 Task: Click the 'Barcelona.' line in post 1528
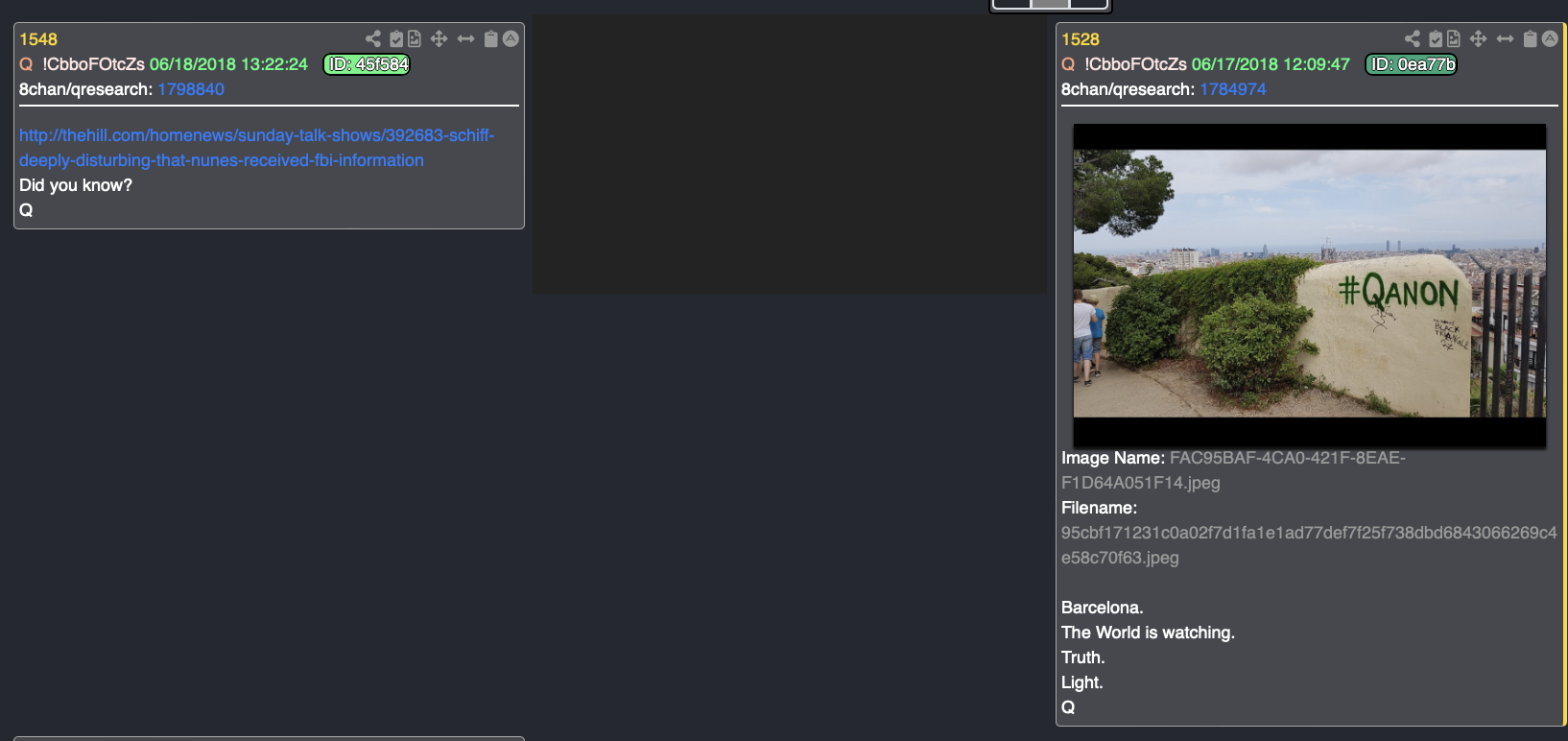pos(1103,608)
